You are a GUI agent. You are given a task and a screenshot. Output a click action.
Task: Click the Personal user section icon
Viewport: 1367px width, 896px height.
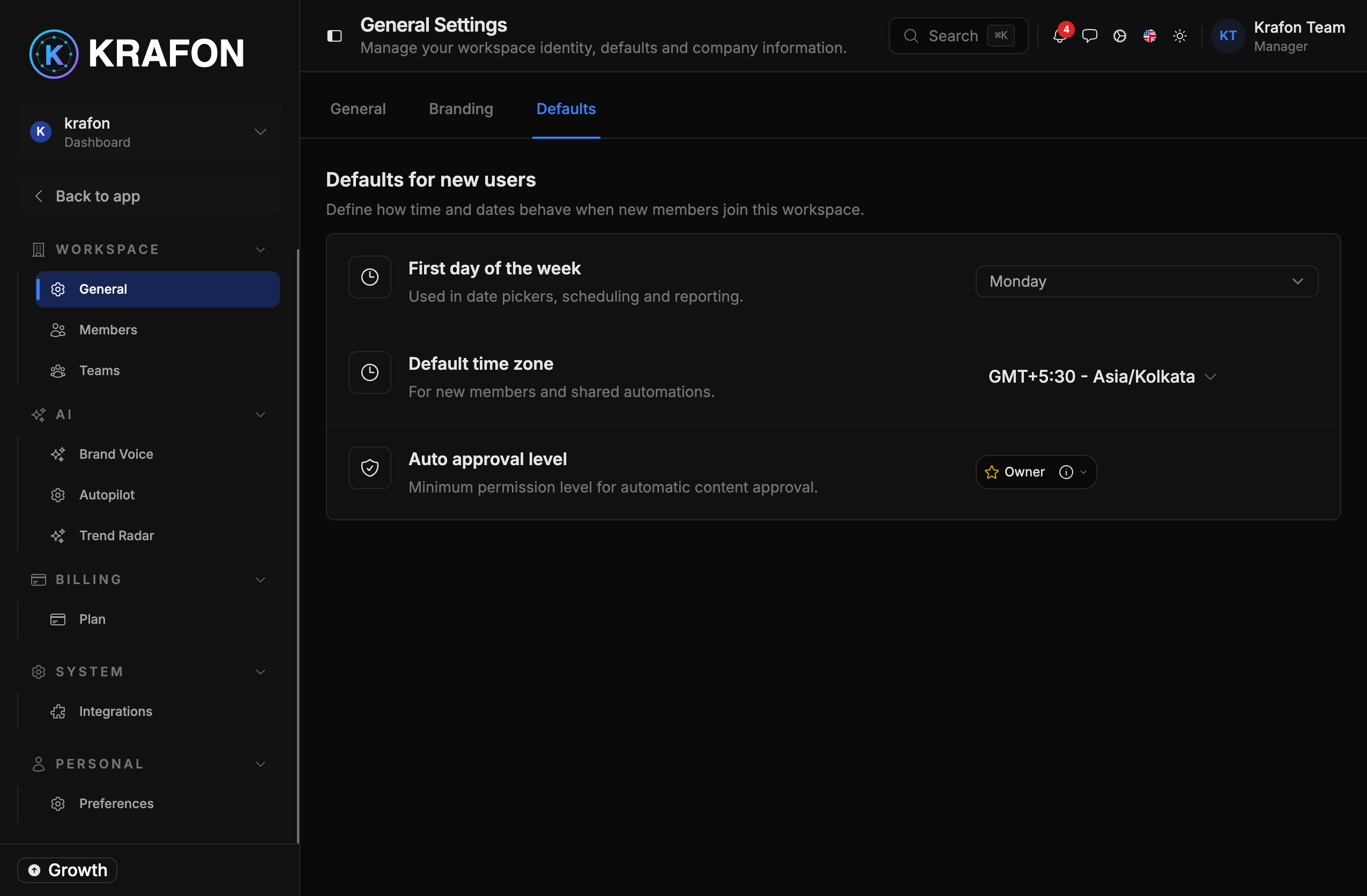click(39, 764)
